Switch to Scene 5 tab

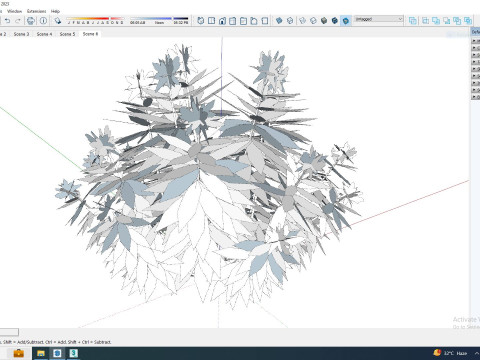(67, 34)
